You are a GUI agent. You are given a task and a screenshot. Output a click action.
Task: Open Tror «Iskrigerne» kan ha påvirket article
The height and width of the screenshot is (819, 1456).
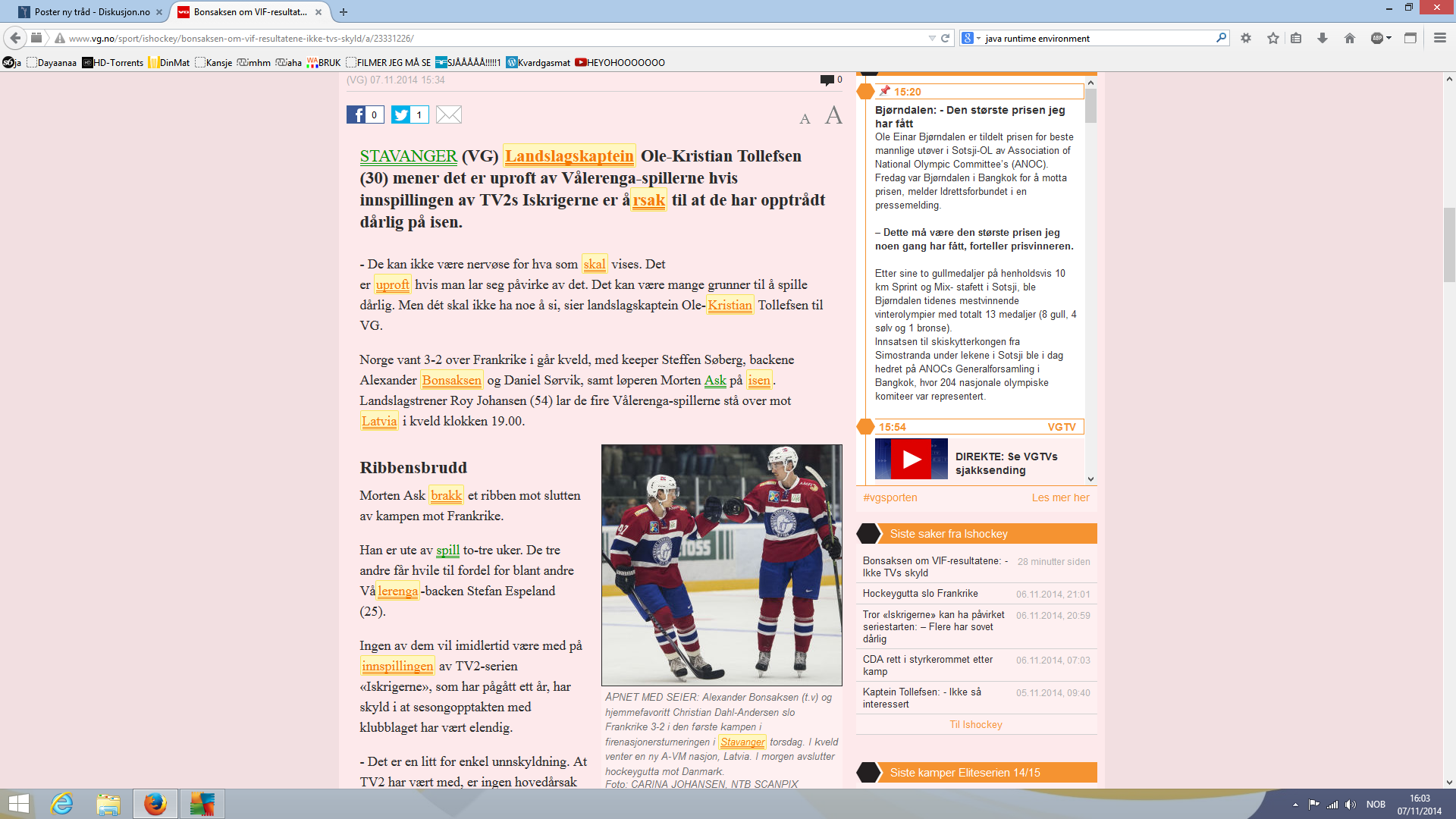pyautogui.click(x=934, y=627)
